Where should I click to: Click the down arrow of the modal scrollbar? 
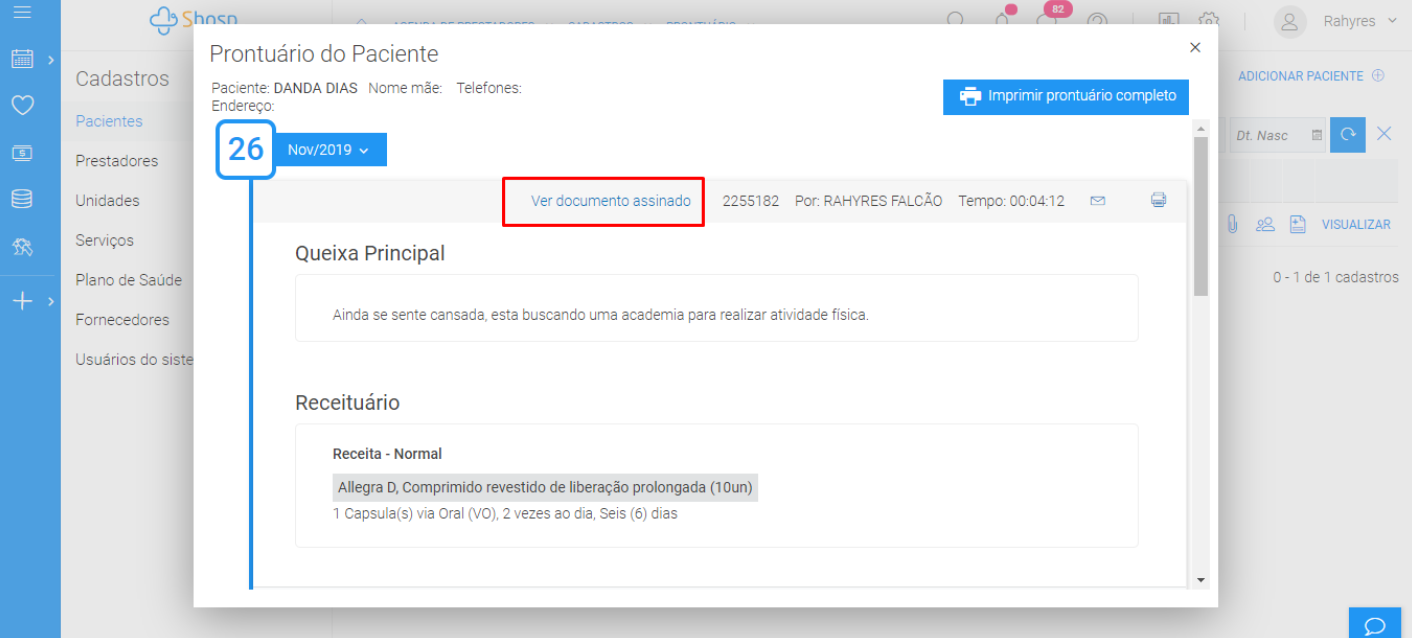coord(1200,580)
